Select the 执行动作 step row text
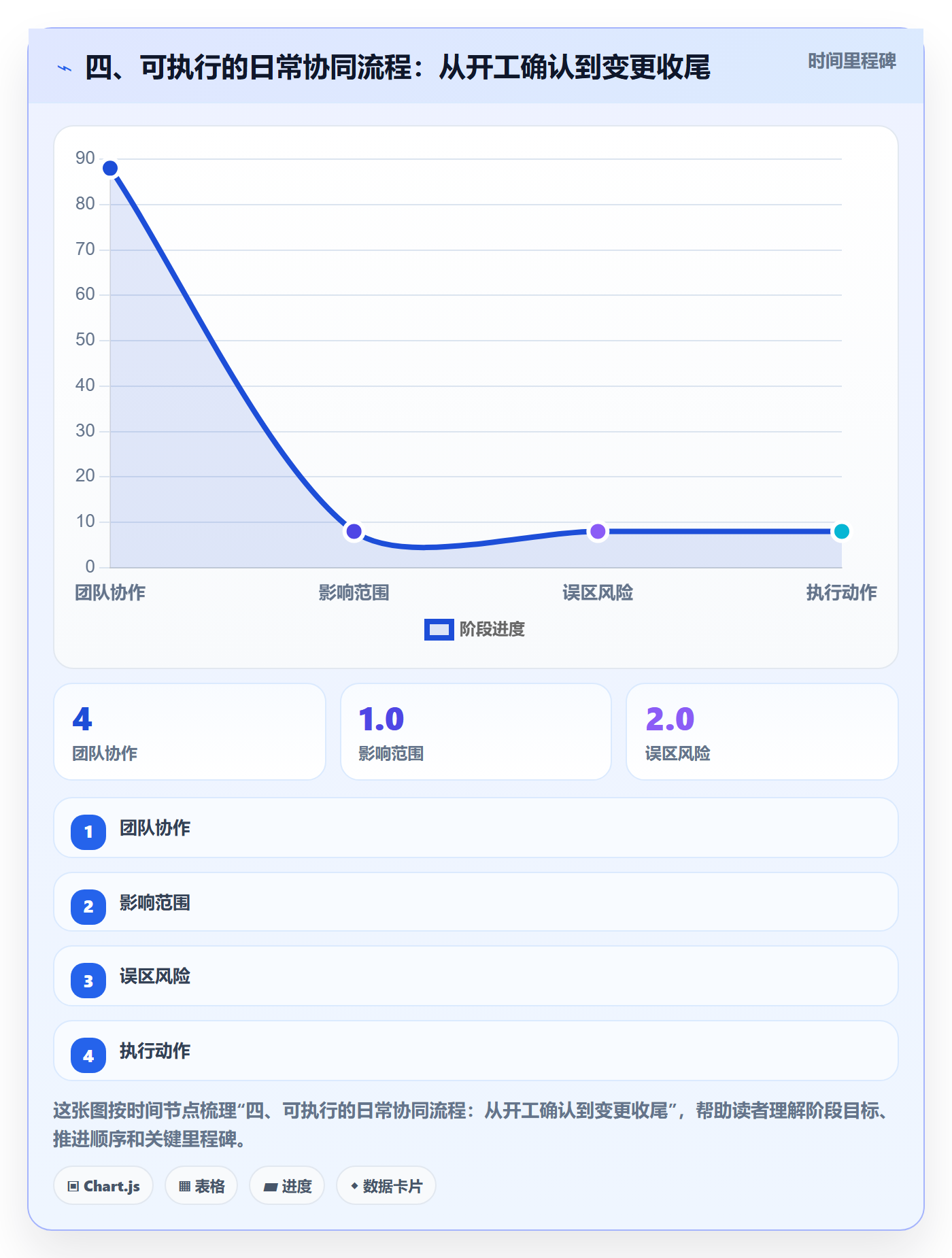 pos(155,1051)
